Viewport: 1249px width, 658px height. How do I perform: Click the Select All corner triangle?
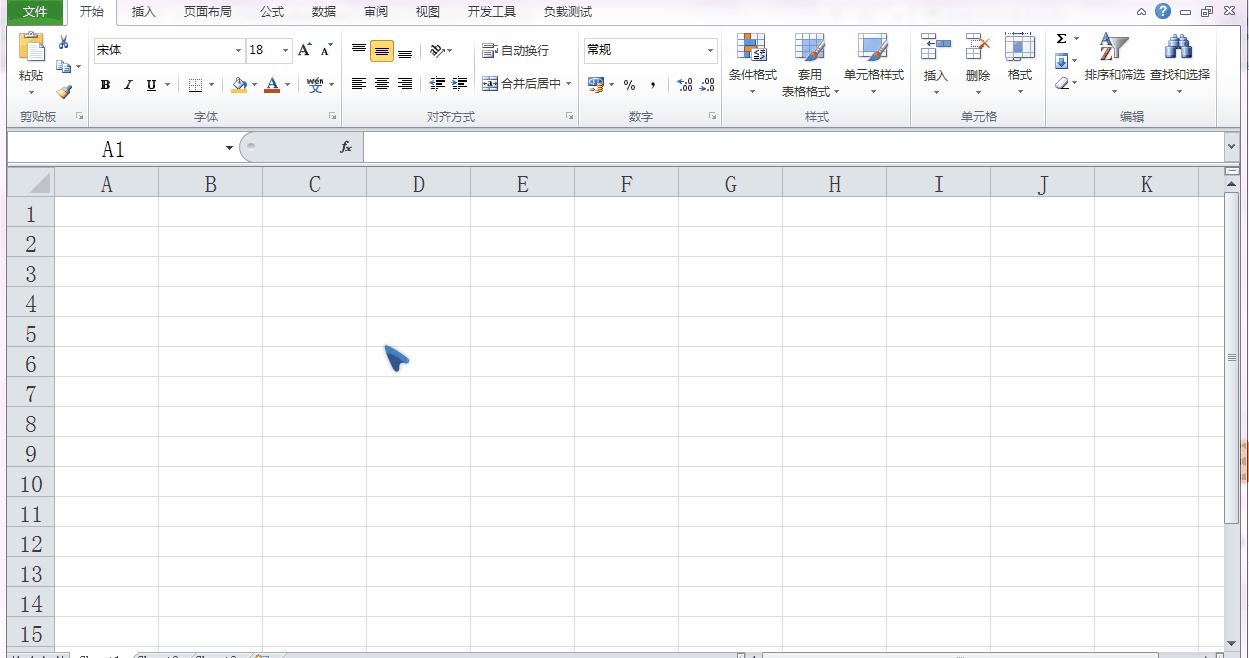pos(31,182)
